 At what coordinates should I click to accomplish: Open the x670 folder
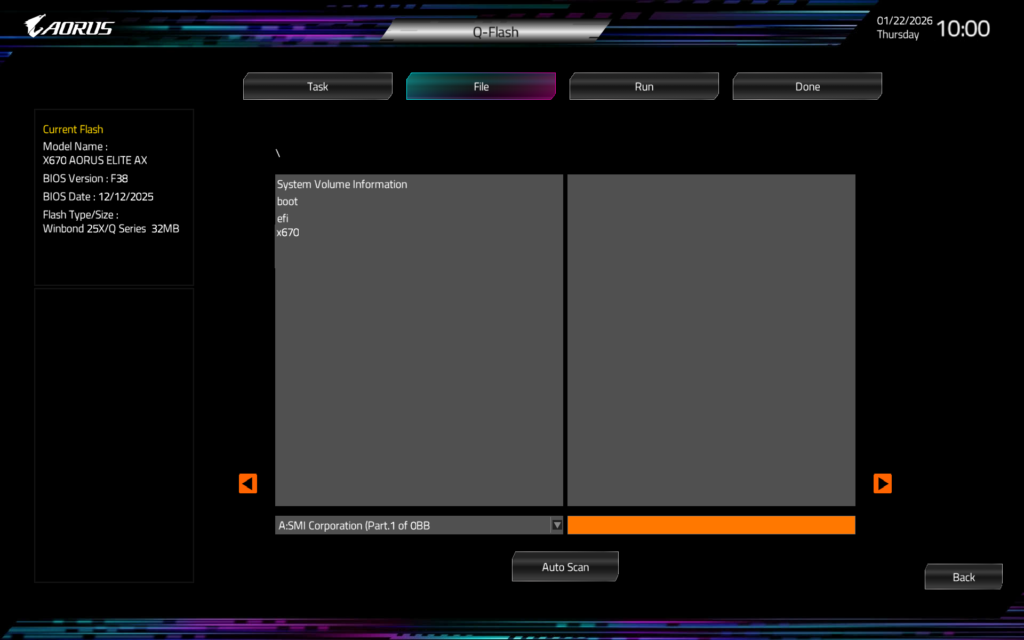[x=288, y=233]
